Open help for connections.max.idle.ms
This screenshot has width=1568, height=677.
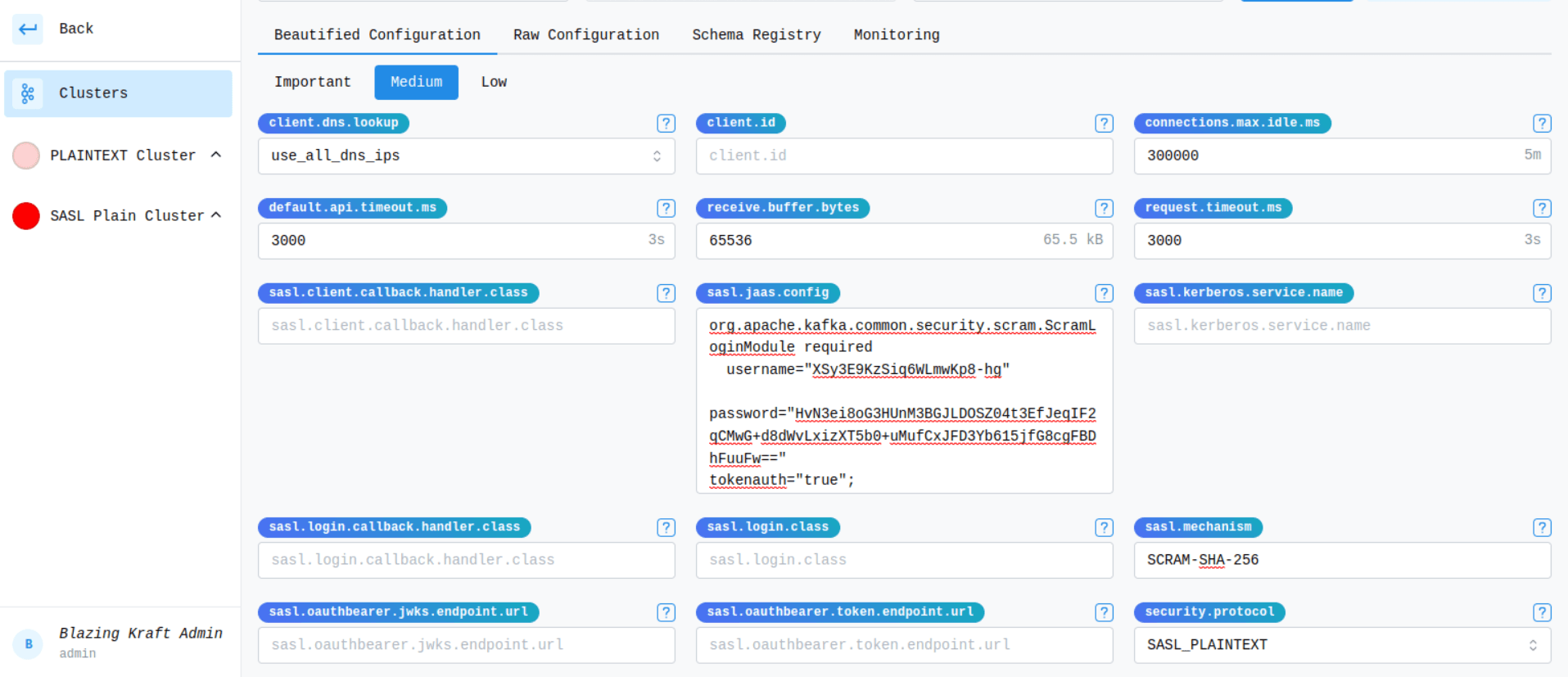point(1542,123)
